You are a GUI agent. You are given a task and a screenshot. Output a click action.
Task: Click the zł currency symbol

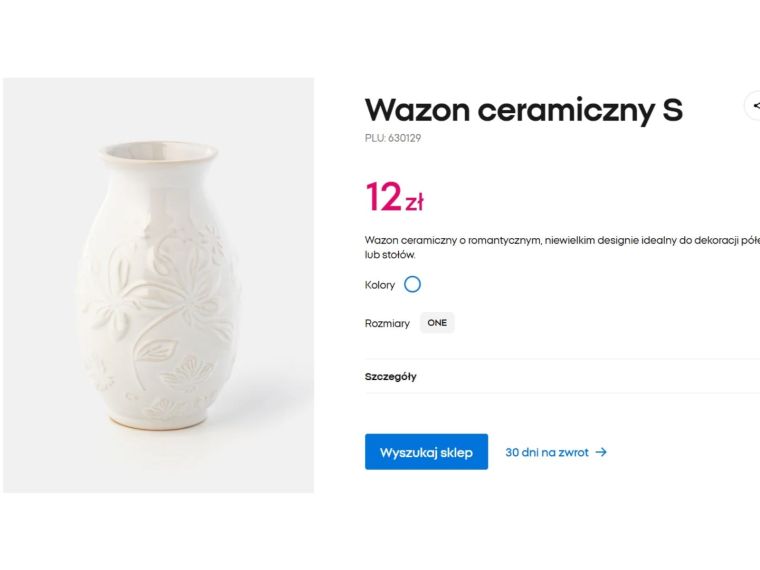414,203
